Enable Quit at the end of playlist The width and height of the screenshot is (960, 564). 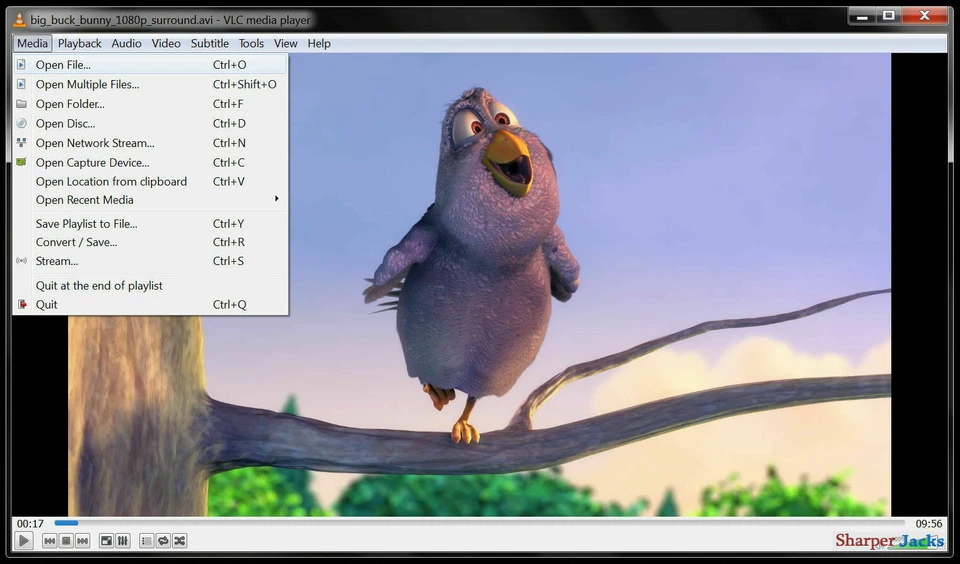click(150, 285)
